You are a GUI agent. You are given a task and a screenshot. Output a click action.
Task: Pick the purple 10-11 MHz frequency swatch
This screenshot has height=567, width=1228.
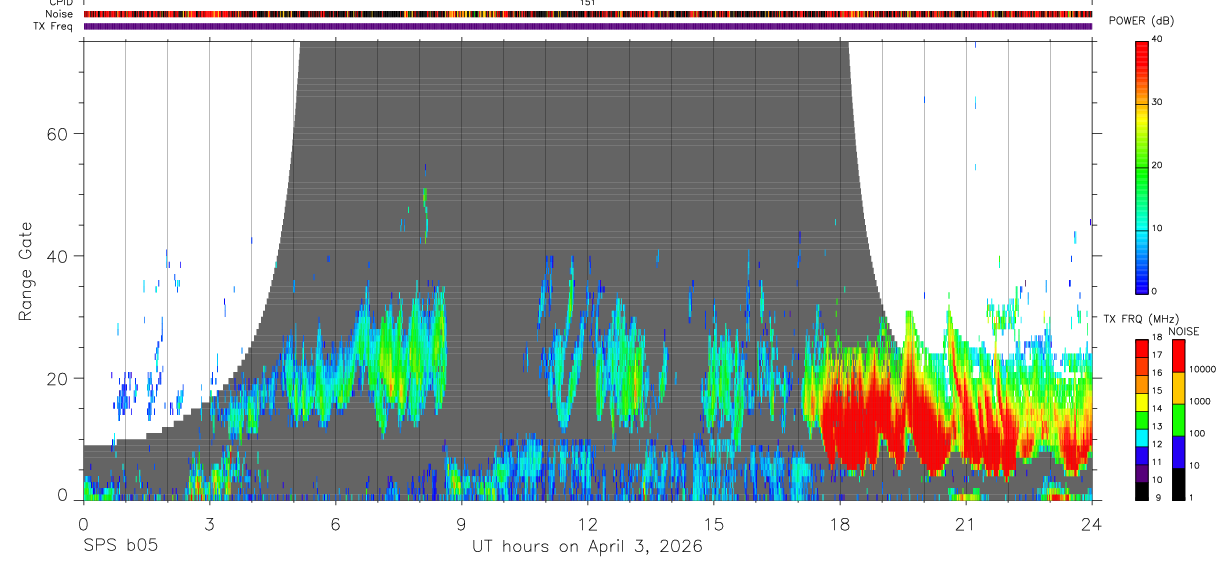point(1142,473)
